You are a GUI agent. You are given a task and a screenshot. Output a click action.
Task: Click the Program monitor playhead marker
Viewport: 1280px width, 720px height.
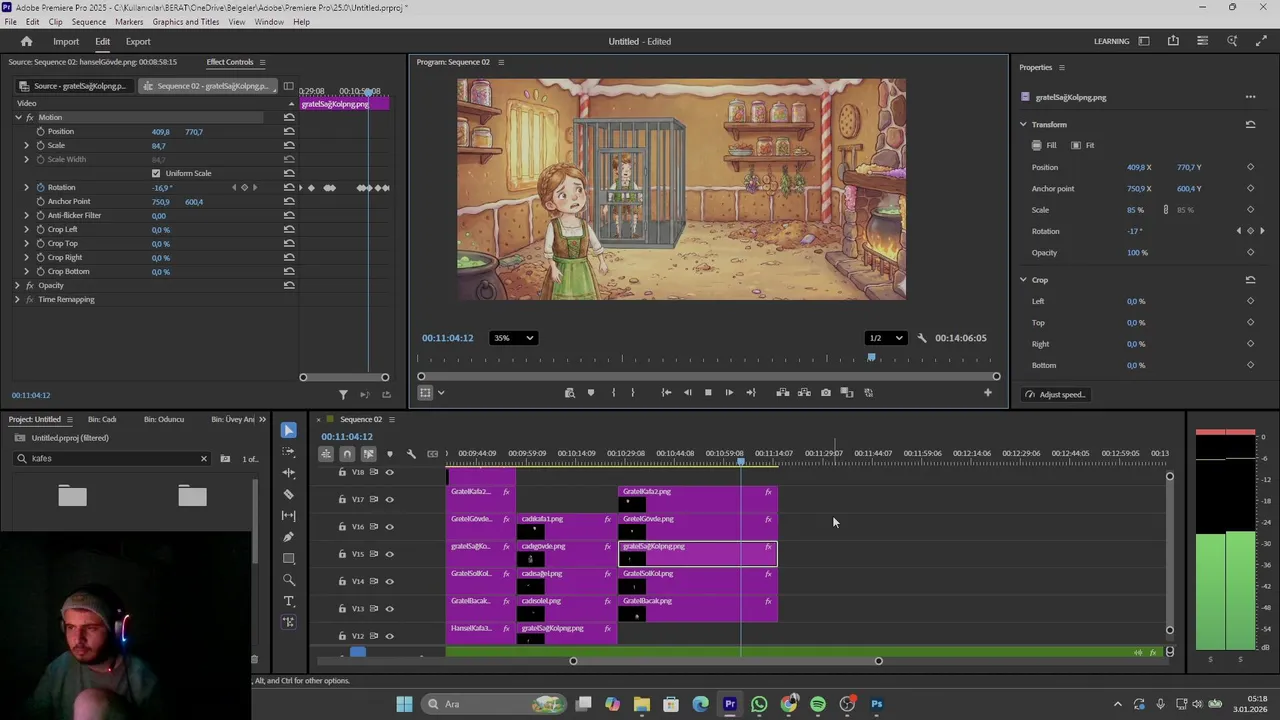(x=871, y=358)
